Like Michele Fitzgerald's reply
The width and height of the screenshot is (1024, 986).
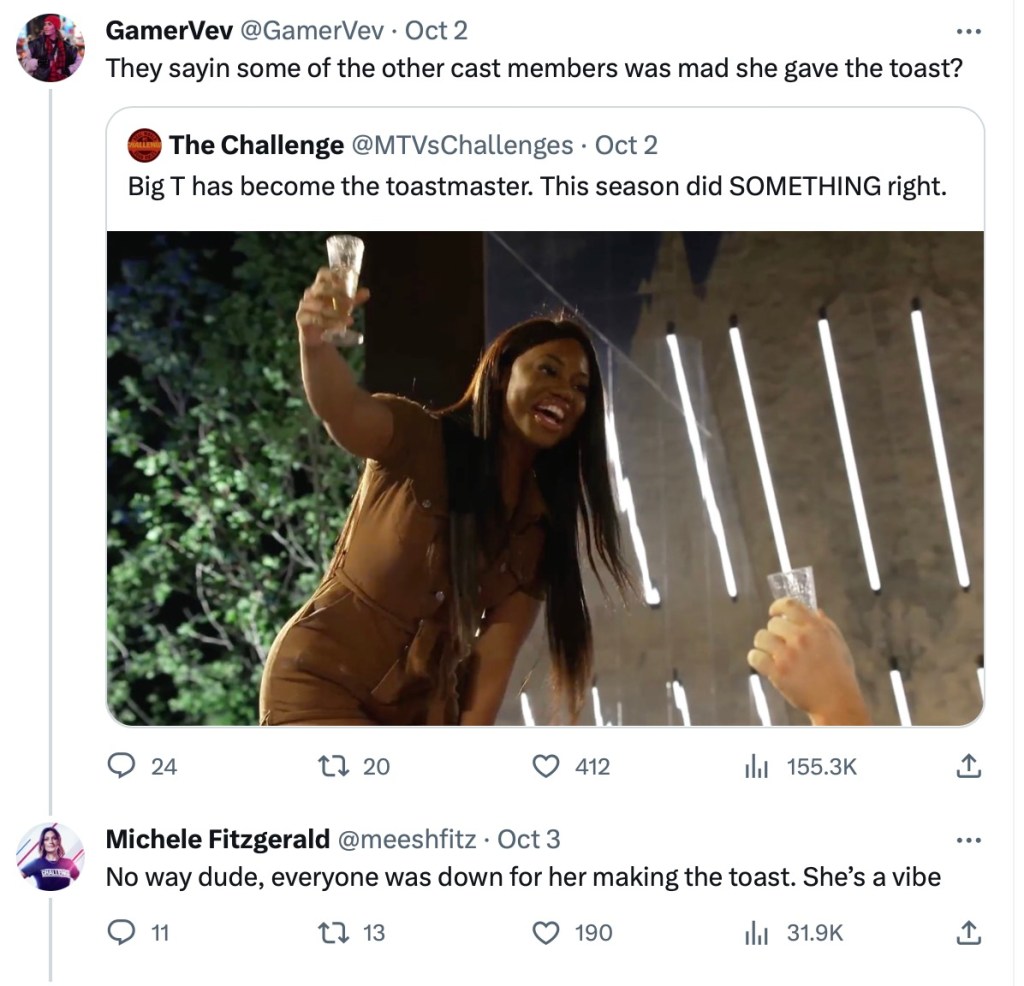coord(545,933)
